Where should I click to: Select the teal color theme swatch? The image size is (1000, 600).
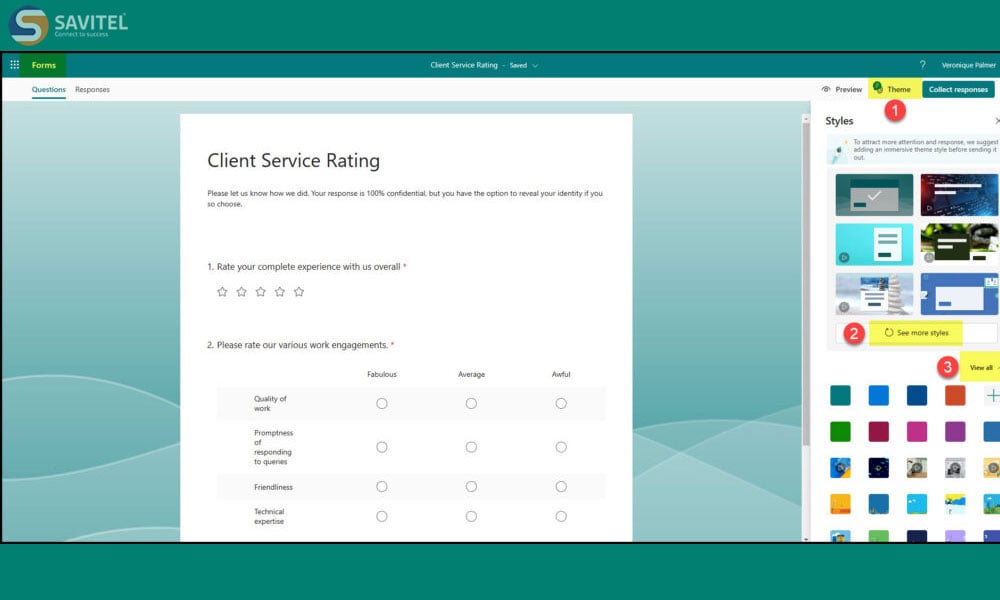click(x=840, y=395)
